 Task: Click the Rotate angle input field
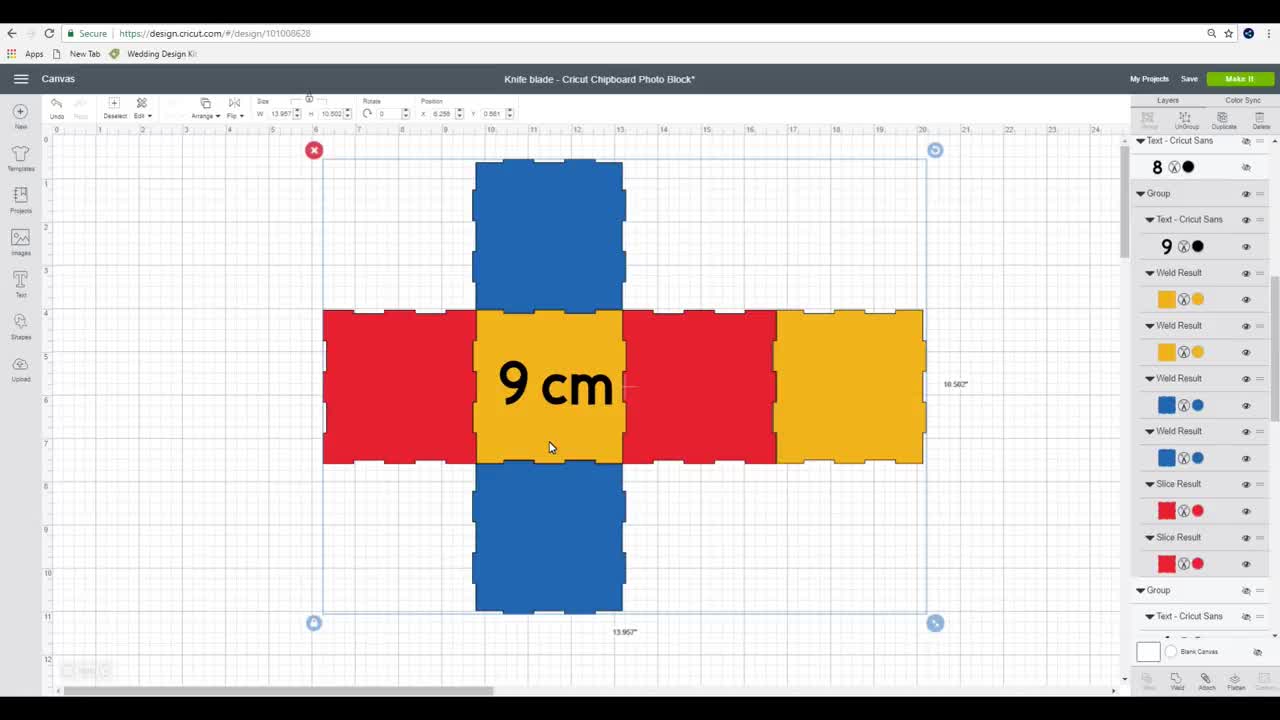(388, 113)
